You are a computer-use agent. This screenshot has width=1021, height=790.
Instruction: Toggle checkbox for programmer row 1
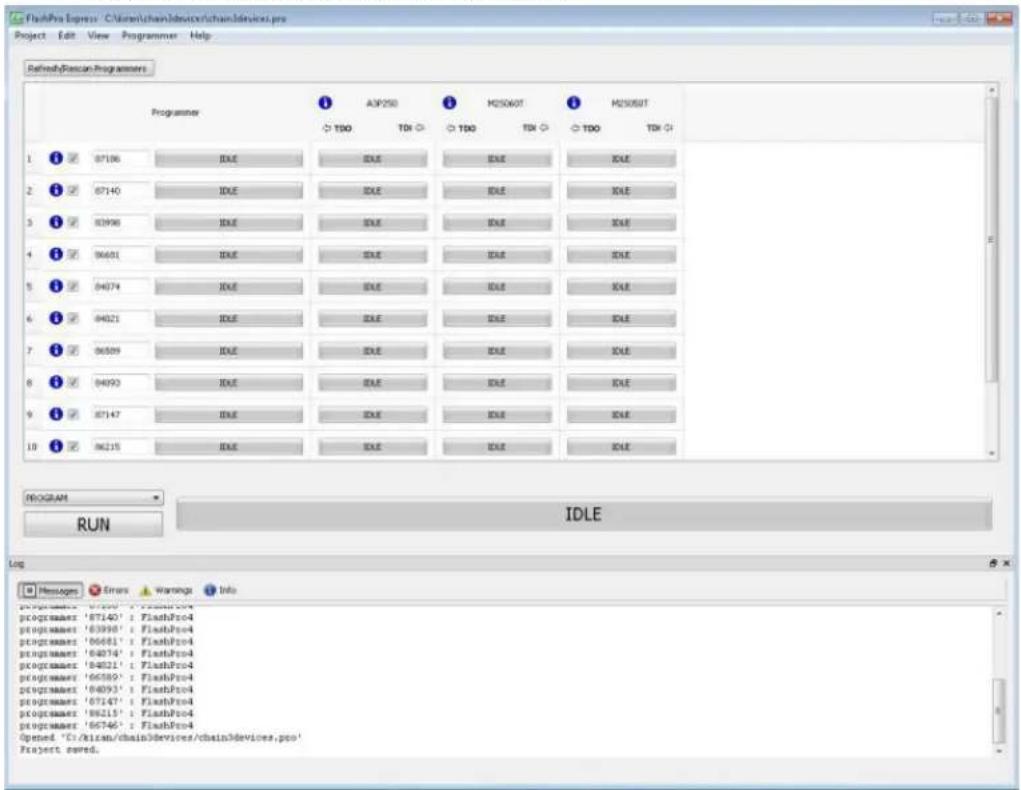click(x=73, y=158)
